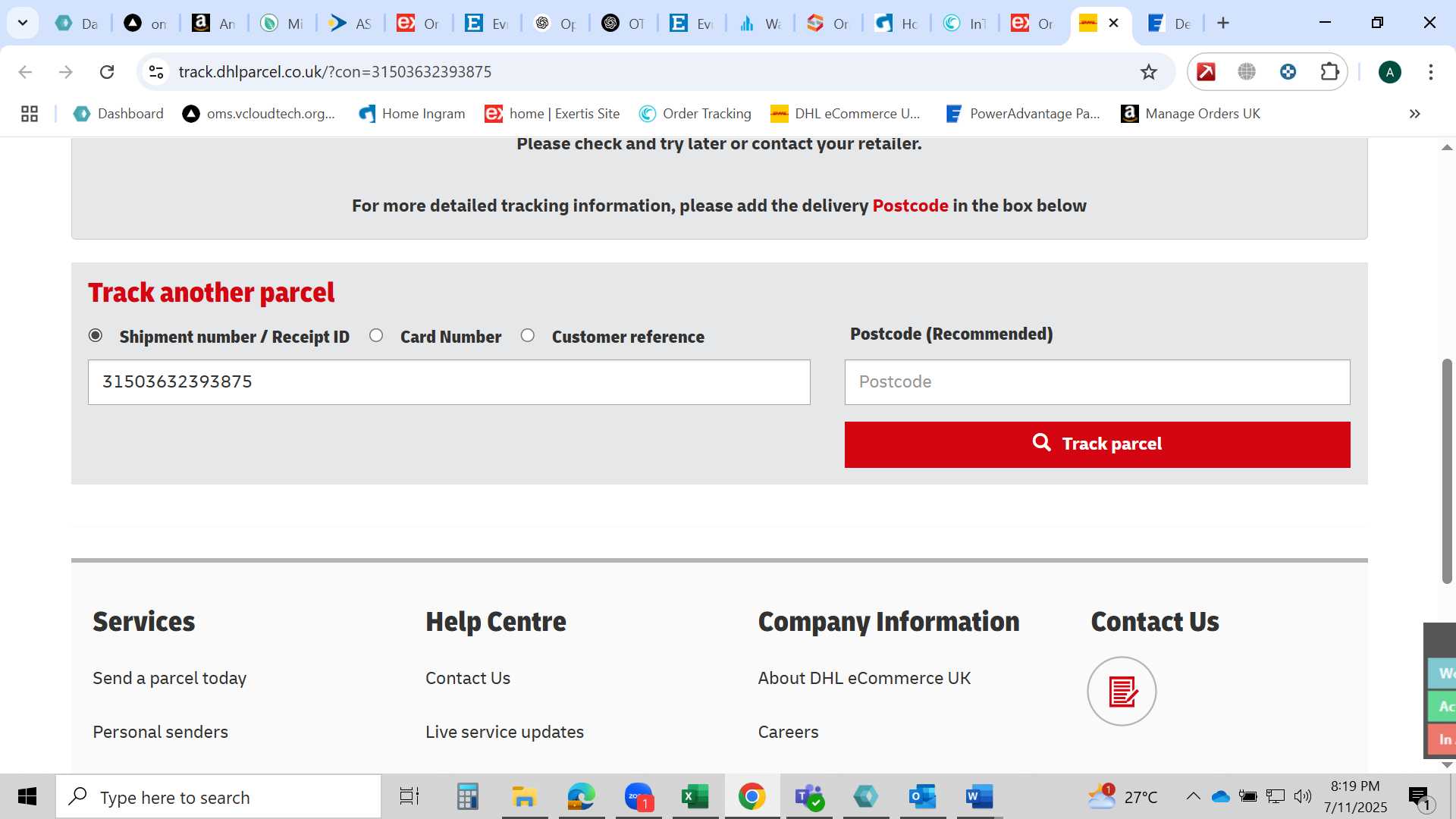1456x819 pixels.
Task: Open Send a parcel today link
Action: [x=169, y=678]
